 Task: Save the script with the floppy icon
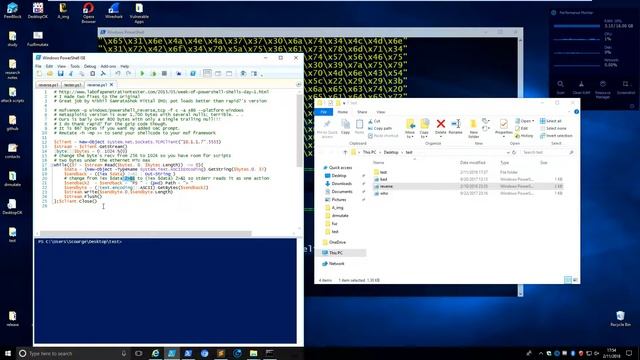tap(60, 73)
